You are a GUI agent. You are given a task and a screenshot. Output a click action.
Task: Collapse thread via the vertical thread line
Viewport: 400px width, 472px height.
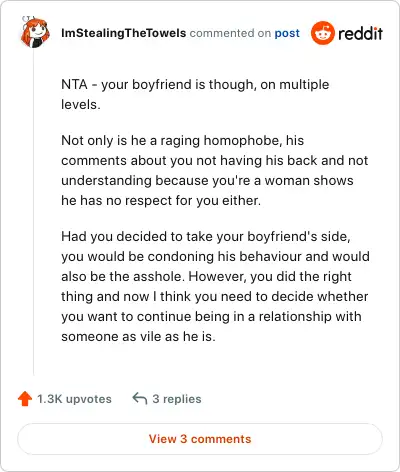point(34,213)
